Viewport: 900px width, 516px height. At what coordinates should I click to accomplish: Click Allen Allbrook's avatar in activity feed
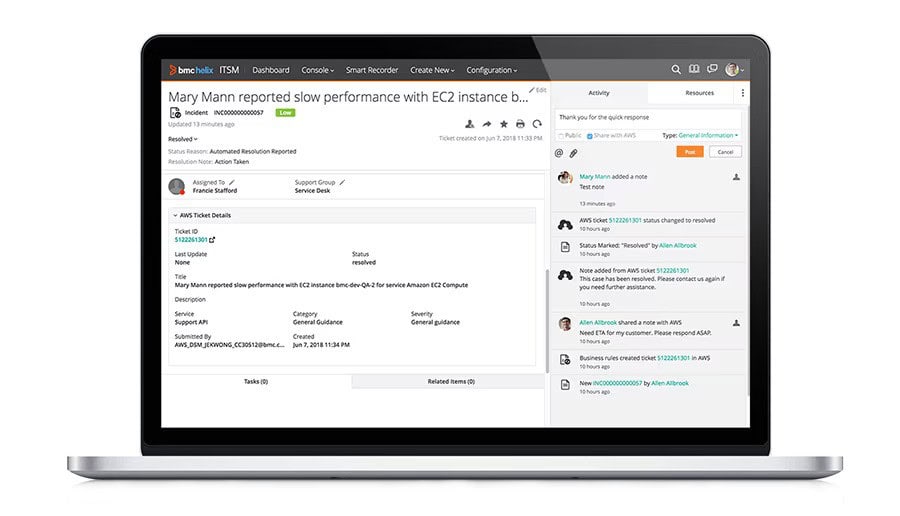tap(565, 324)
